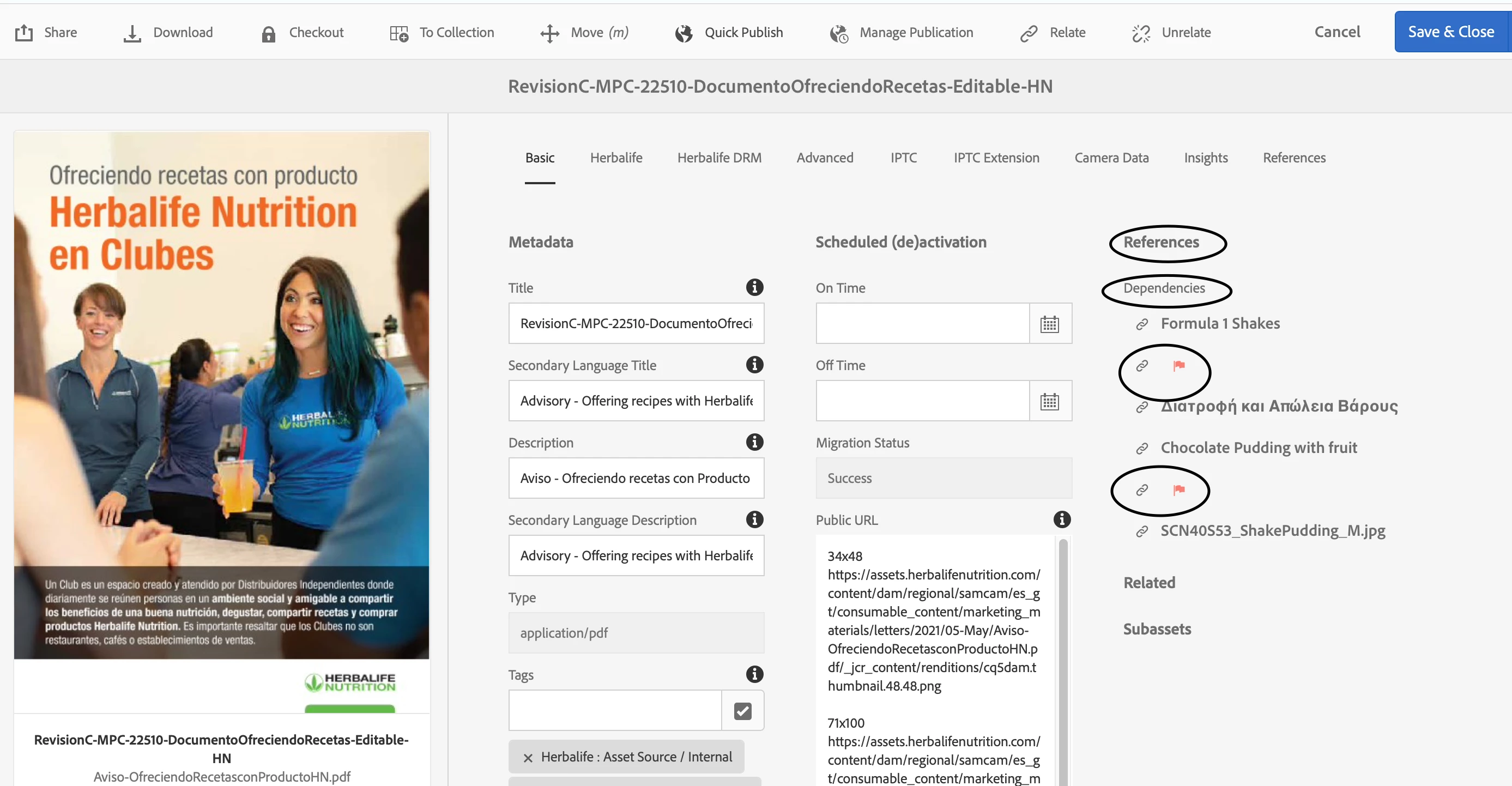Switch to the IPTC Extension tab
The image size is (1512, 786).
click(x=996, y=158)
